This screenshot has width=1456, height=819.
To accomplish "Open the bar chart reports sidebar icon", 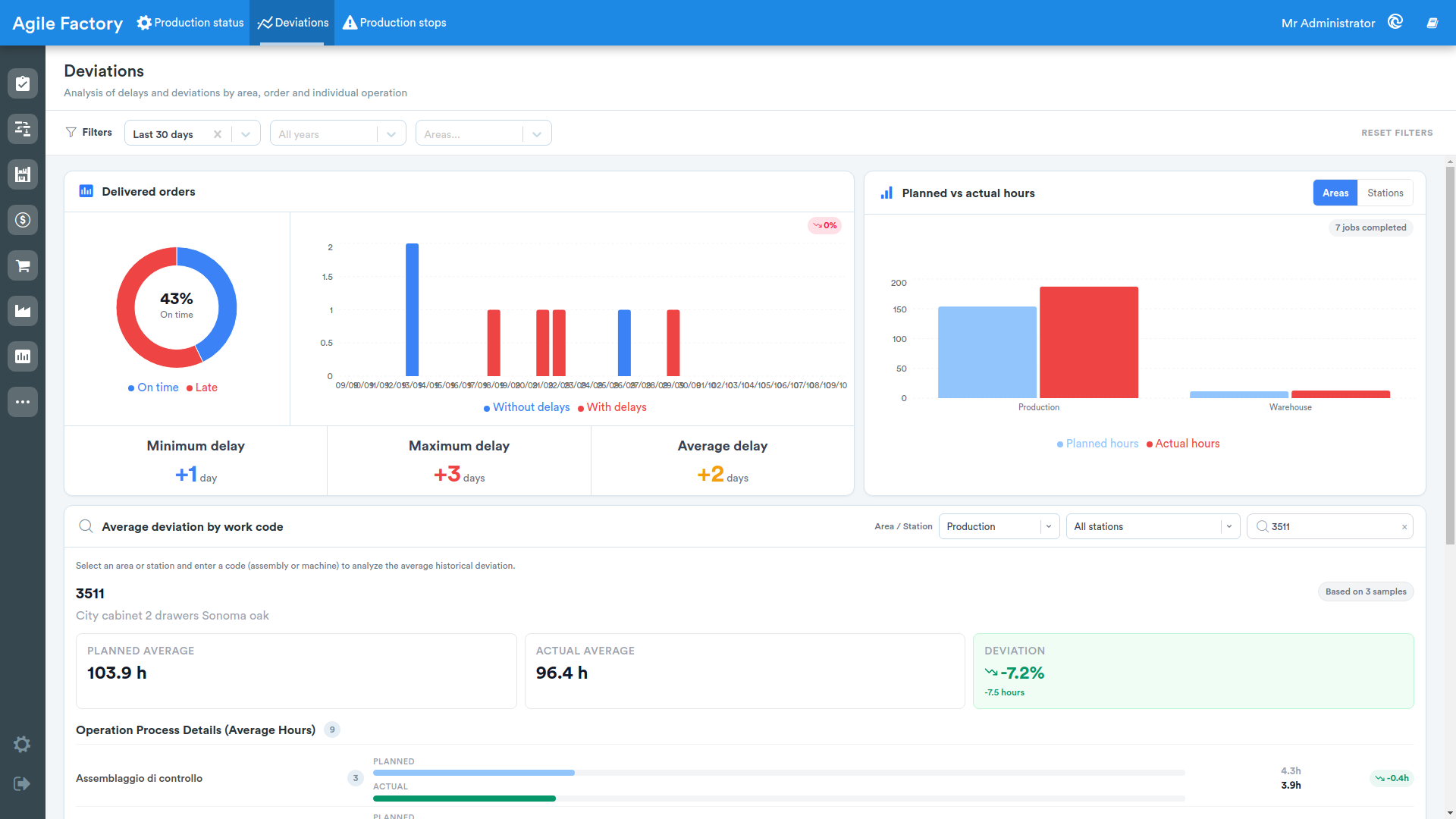I will 23,356.
